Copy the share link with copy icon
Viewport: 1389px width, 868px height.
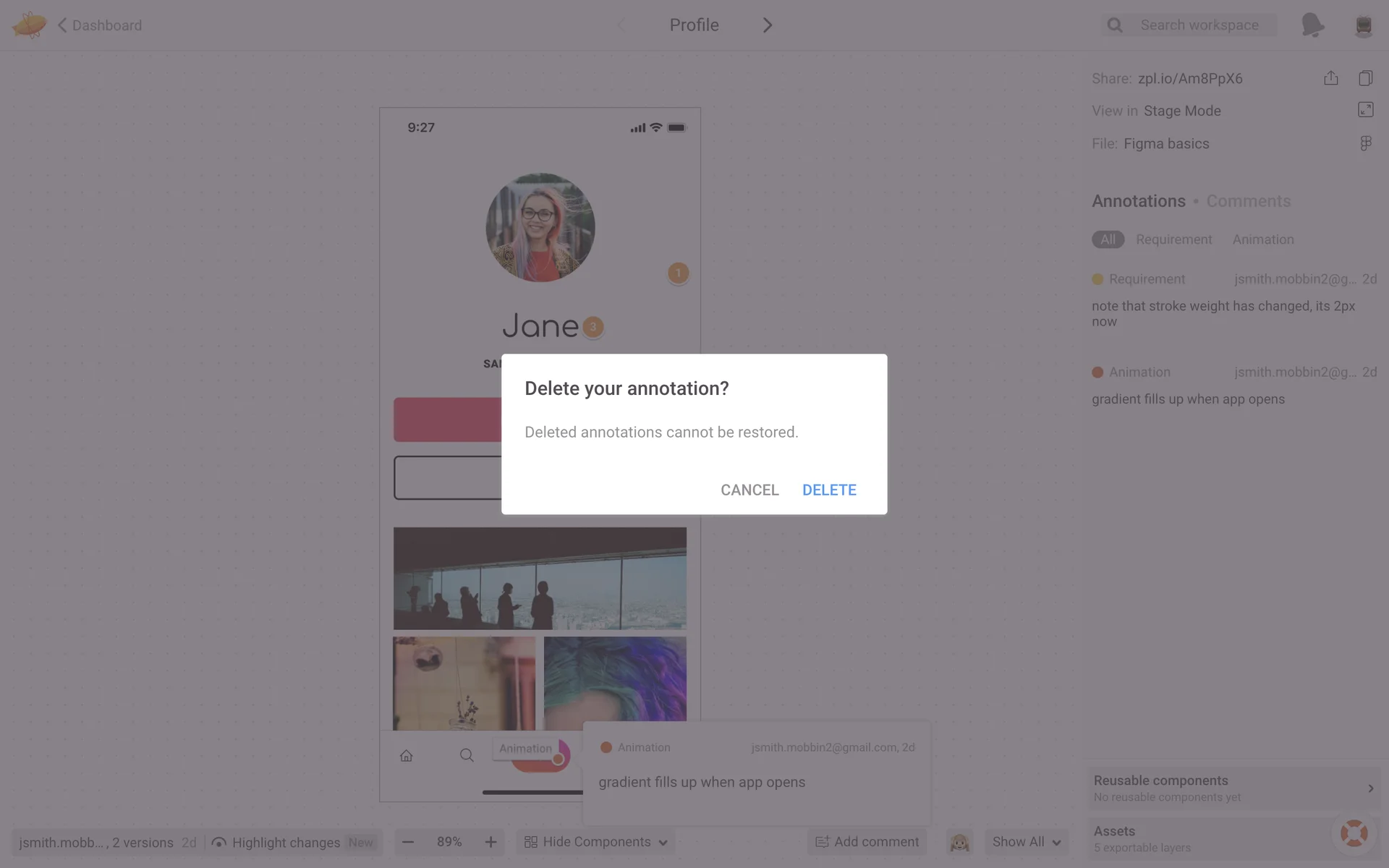(x=1365, y=78)
